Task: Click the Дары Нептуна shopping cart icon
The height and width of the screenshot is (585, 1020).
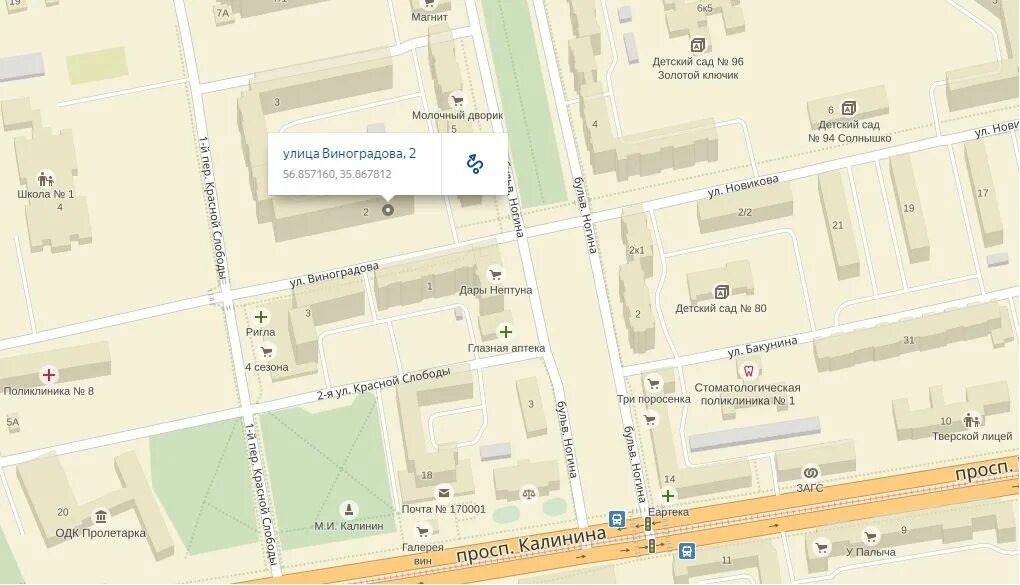Action: [x=496, y=274]
